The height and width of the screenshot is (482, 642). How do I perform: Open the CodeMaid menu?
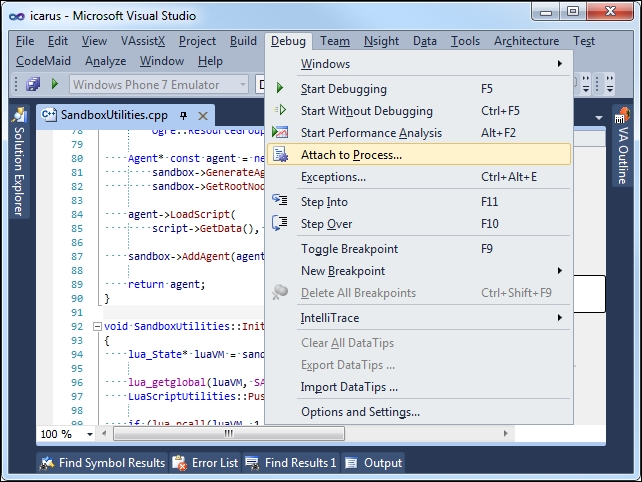pos(43,61)
